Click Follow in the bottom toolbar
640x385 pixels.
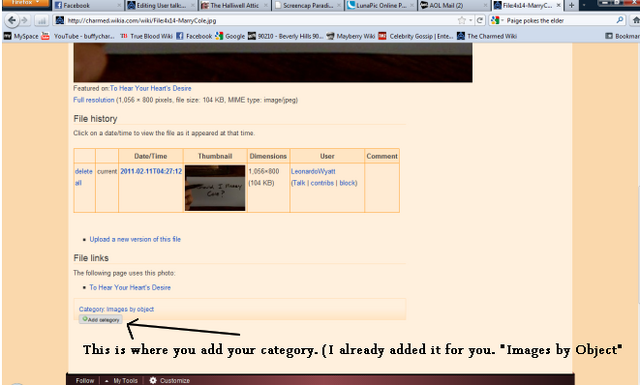tap(84, 381)
